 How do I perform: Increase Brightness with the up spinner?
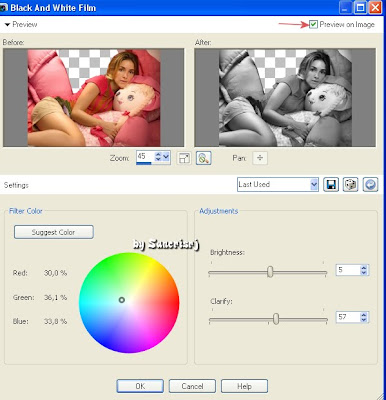click(364, 267)
